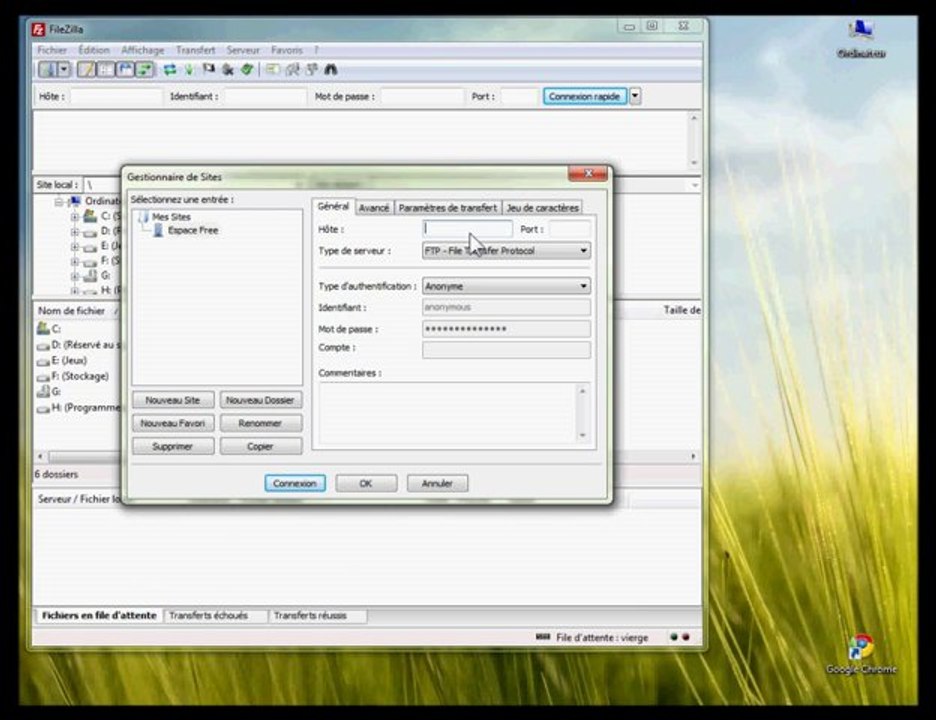Click the reconnect green checkmark icon
The height and width of the screenshot is (720, 936).
tap(247, 70)
